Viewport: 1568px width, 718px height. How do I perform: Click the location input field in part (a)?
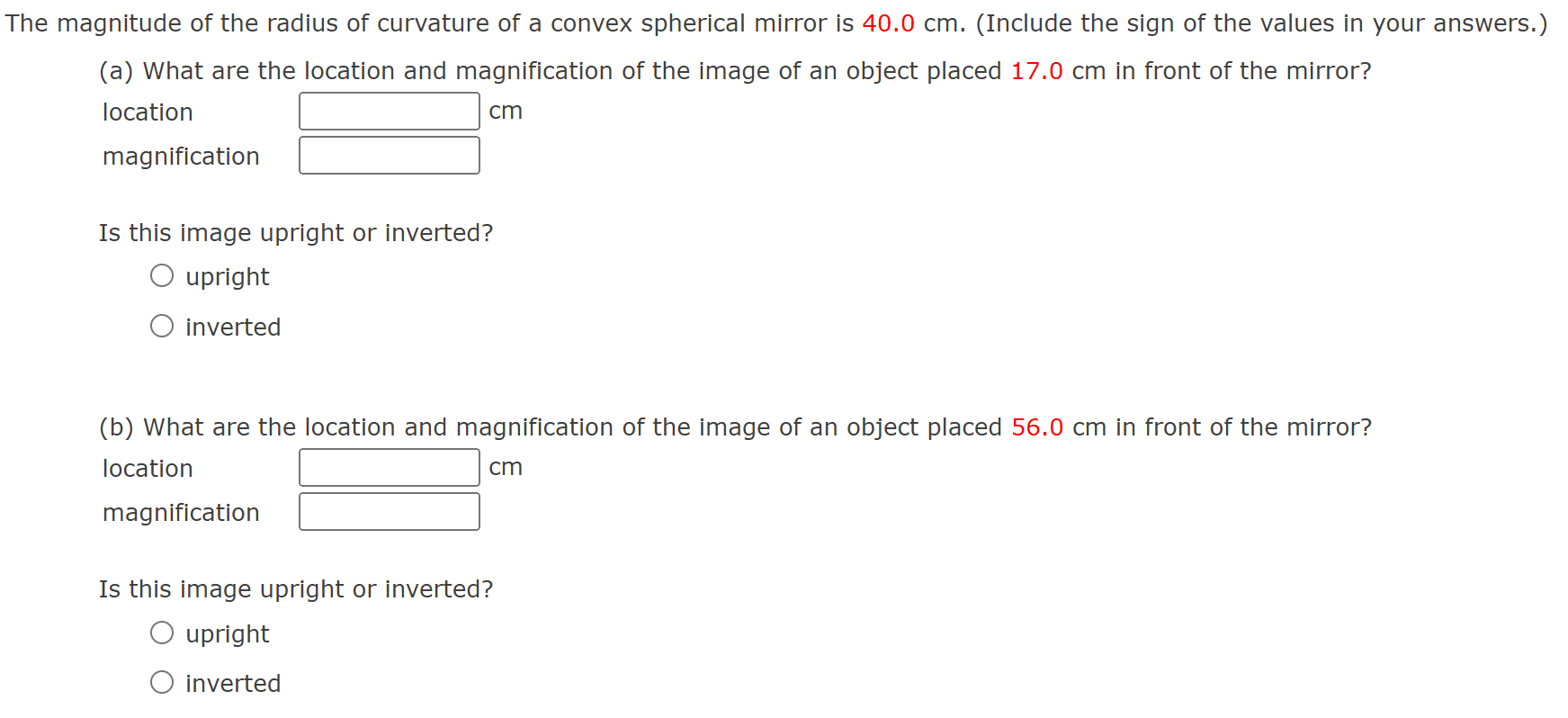(x=389, y=110)
